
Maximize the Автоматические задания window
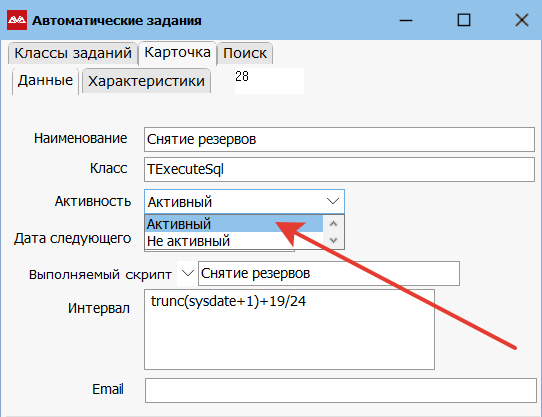(464, 20)
